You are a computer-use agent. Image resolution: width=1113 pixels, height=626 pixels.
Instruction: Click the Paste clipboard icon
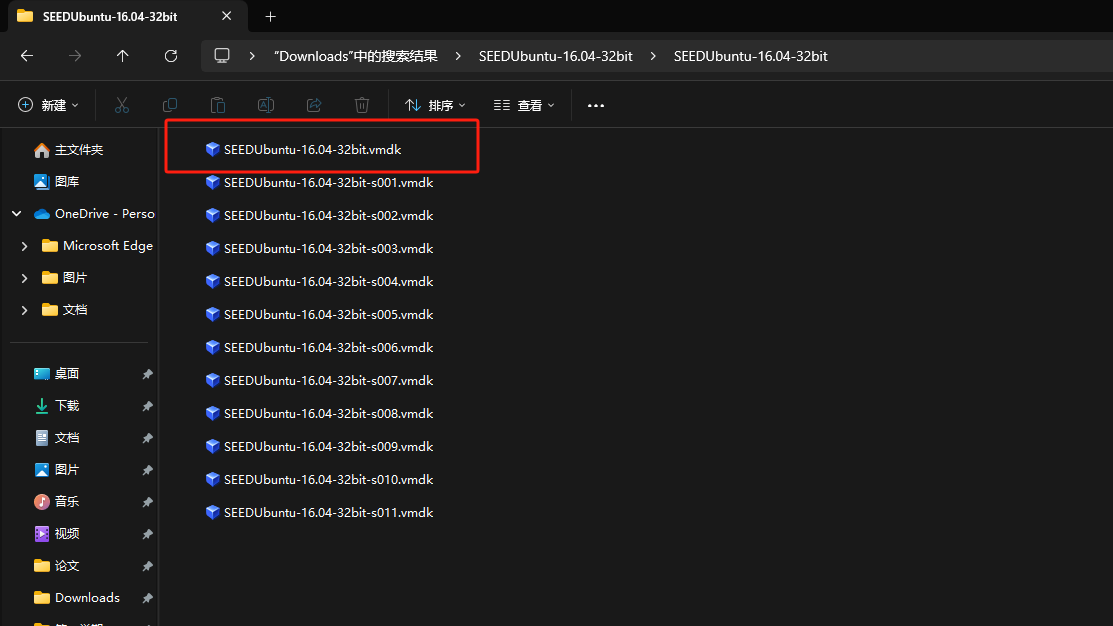[x=218, y=105]
